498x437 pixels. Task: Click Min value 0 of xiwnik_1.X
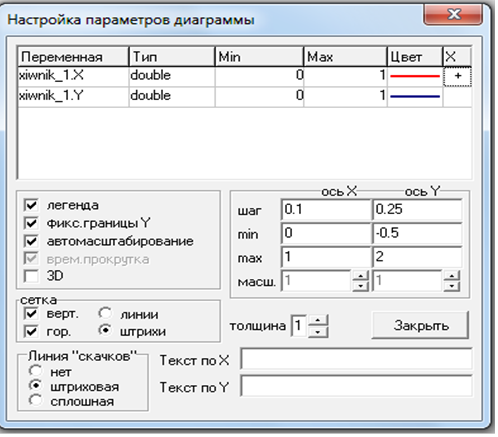coord(259,76)
